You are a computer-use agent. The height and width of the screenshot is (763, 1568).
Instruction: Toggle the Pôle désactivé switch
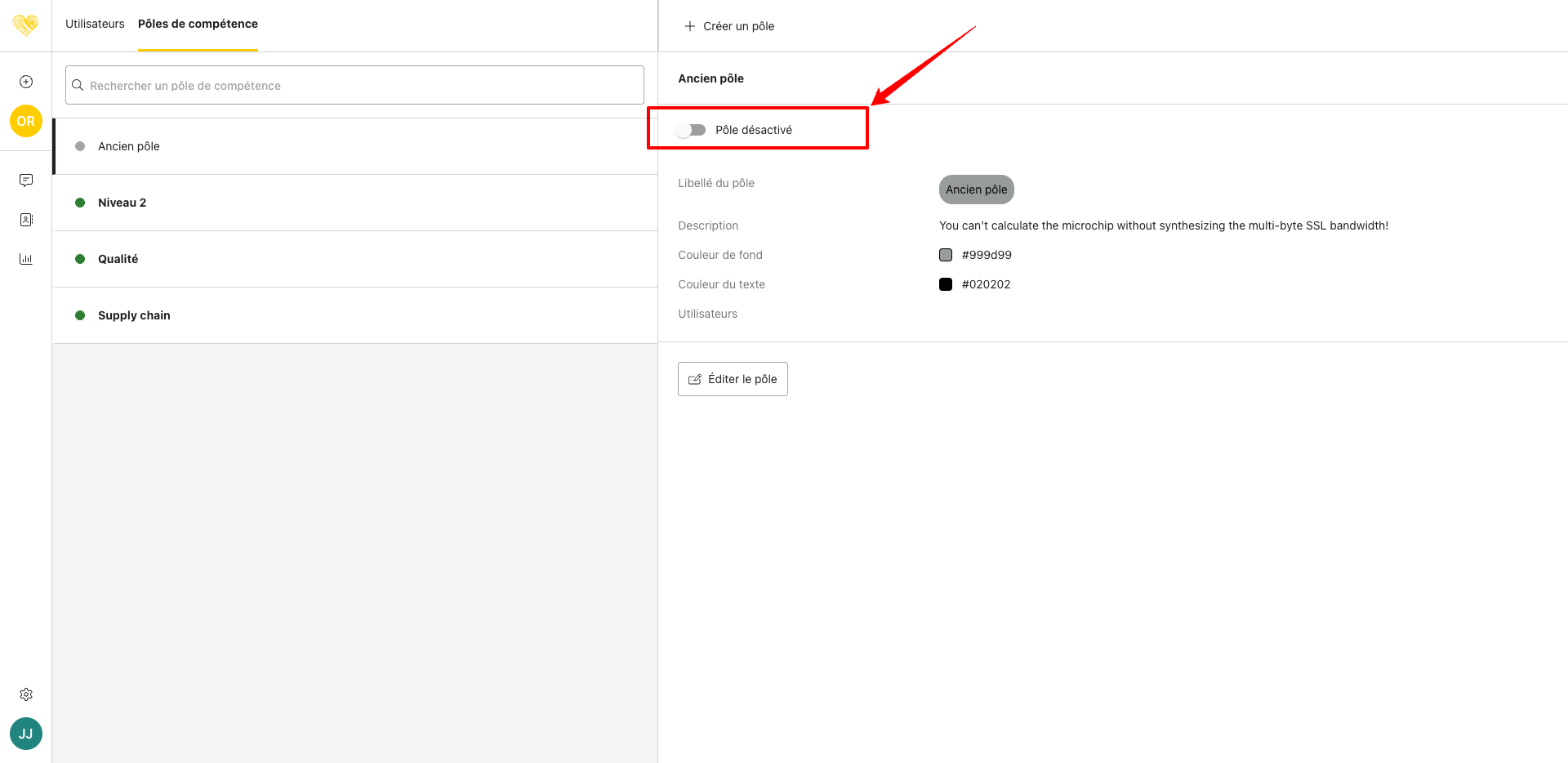pos(692,130)
